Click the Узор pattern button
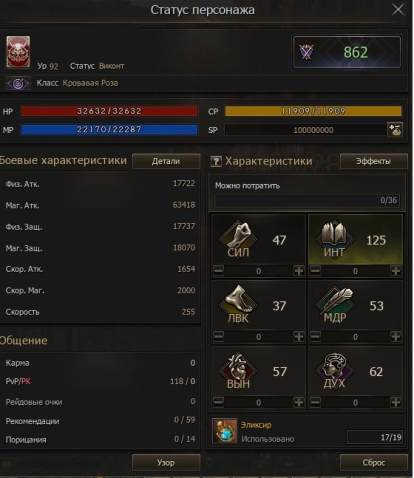This screenshot has height=478, width=414. (x=166, y=463)
